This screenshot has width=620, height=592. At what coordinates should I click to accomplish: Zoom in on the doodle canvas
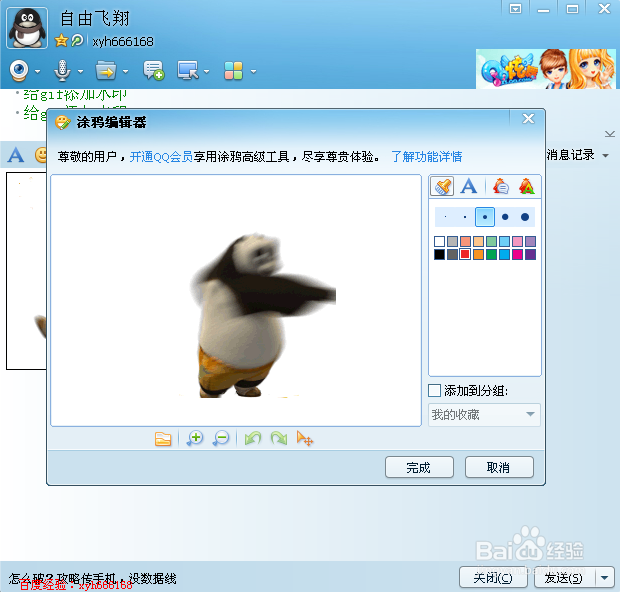pos(195,439)
